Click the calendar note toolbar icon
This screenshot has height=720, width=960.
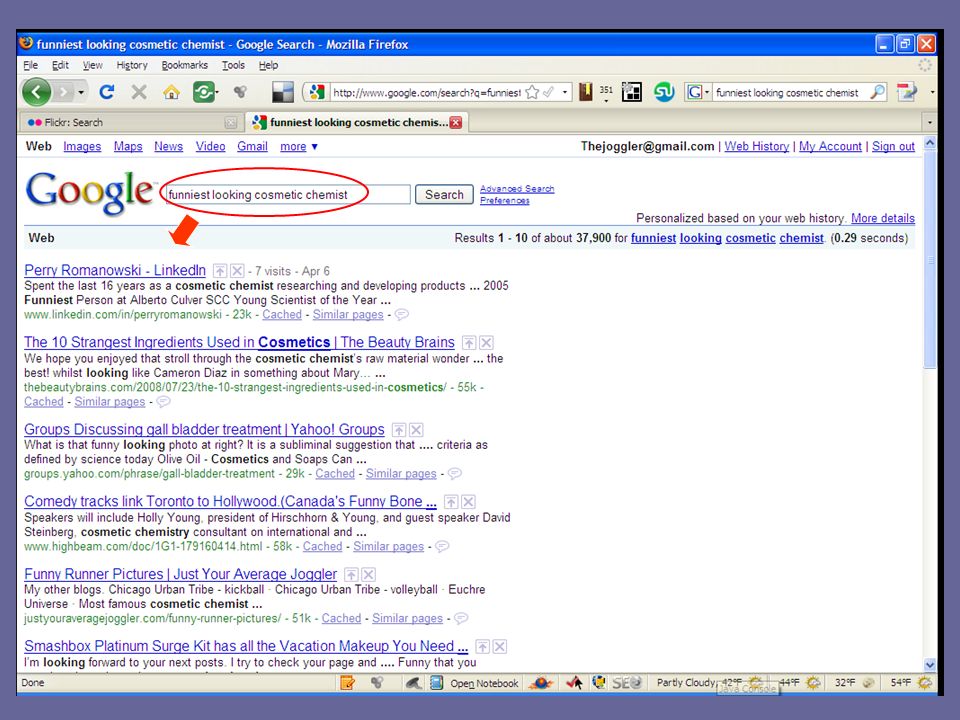[907, 92]
